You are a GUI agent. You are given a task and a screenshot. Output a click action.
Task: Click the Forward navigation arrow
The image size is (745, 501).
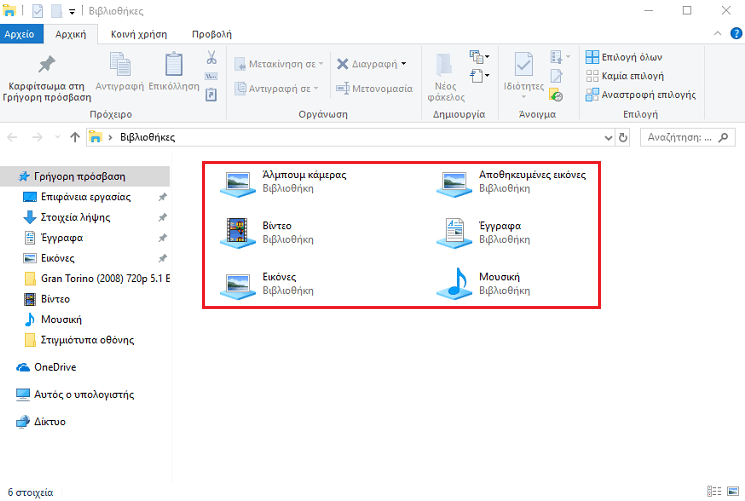coord(37,137)
